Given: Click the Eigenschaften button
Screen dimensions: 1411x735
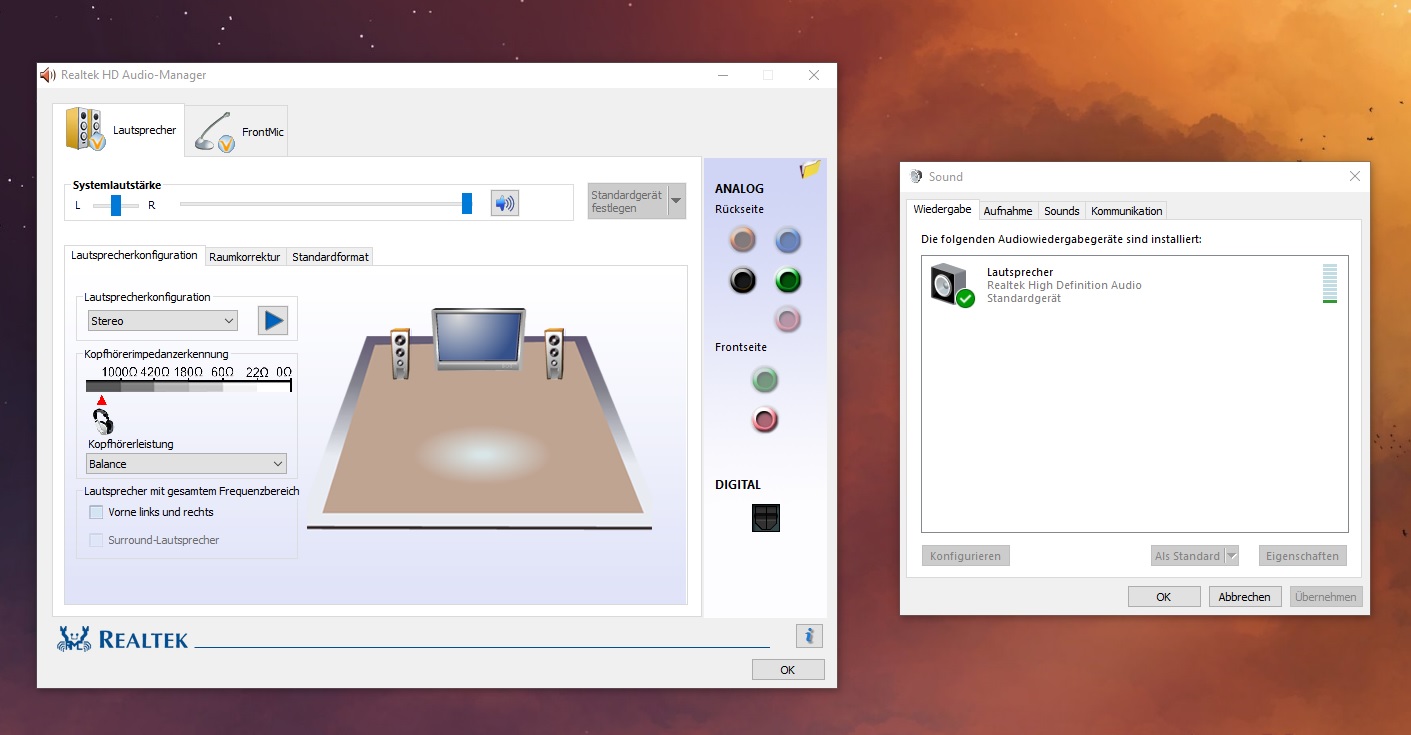Looking at the screenshot, I should (x=1302, y=556).
